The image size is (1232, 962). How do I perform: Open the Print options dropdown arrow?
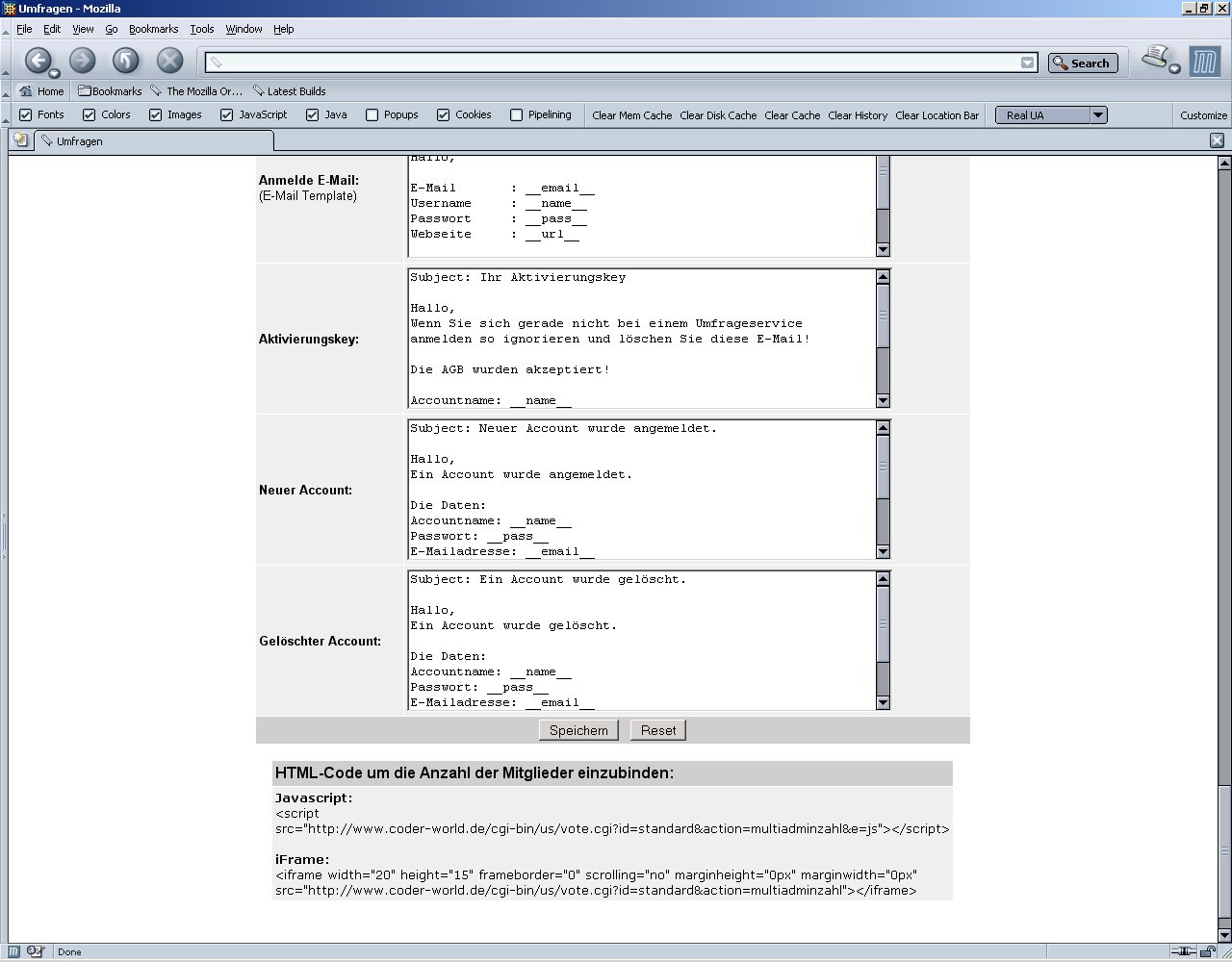pyautogui.click(x=1174, y=68)
